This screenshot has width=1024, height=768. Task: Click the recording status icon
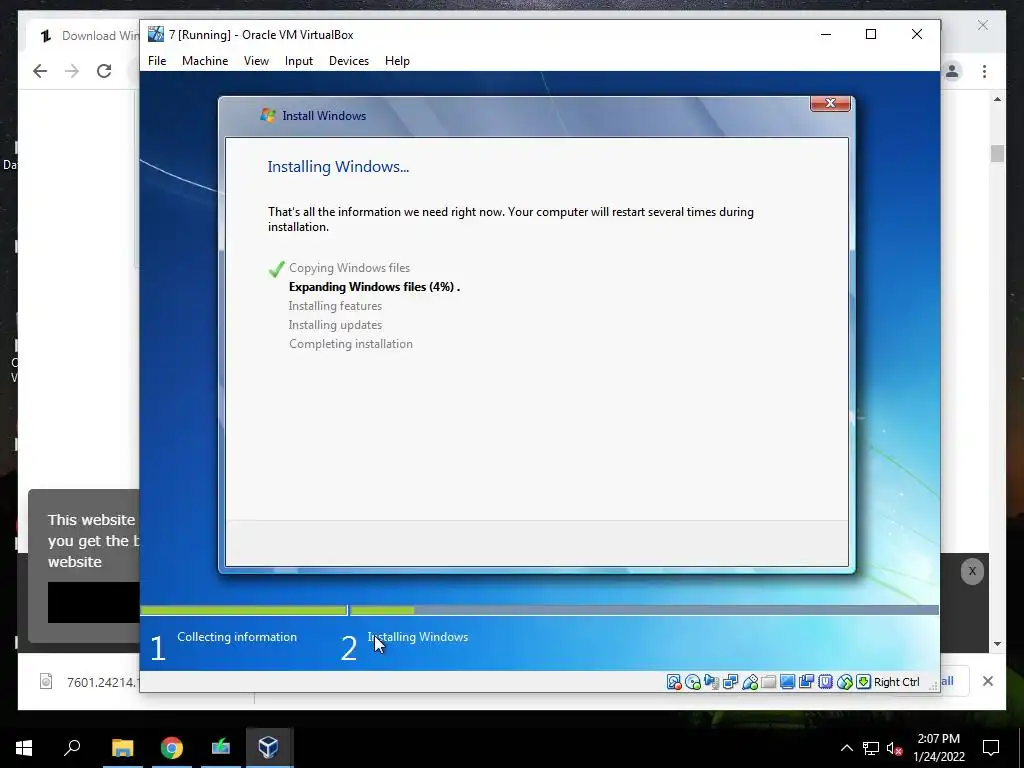807,682
